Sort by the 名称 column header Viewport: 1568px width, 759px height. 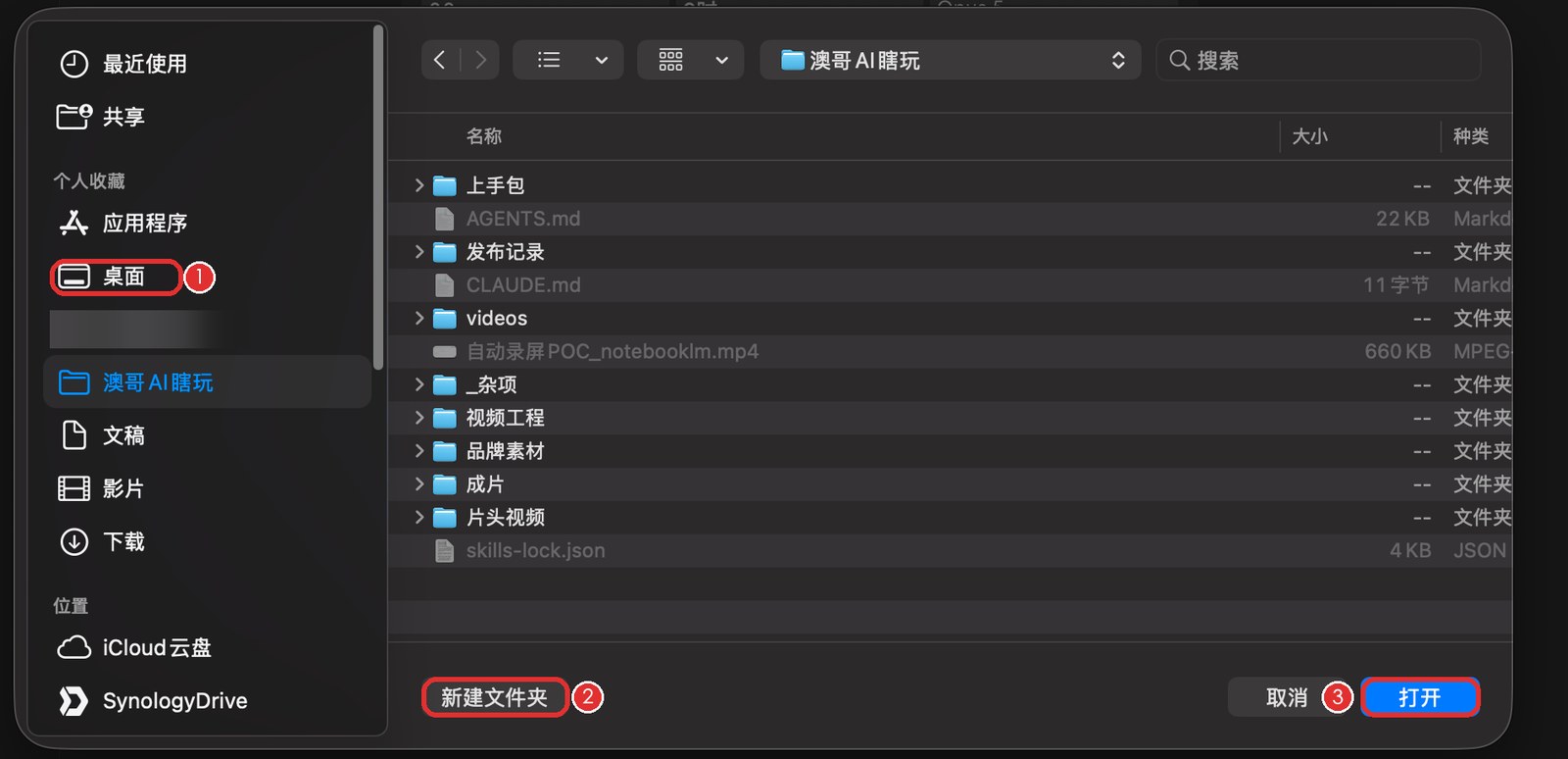tap(484, 136)
